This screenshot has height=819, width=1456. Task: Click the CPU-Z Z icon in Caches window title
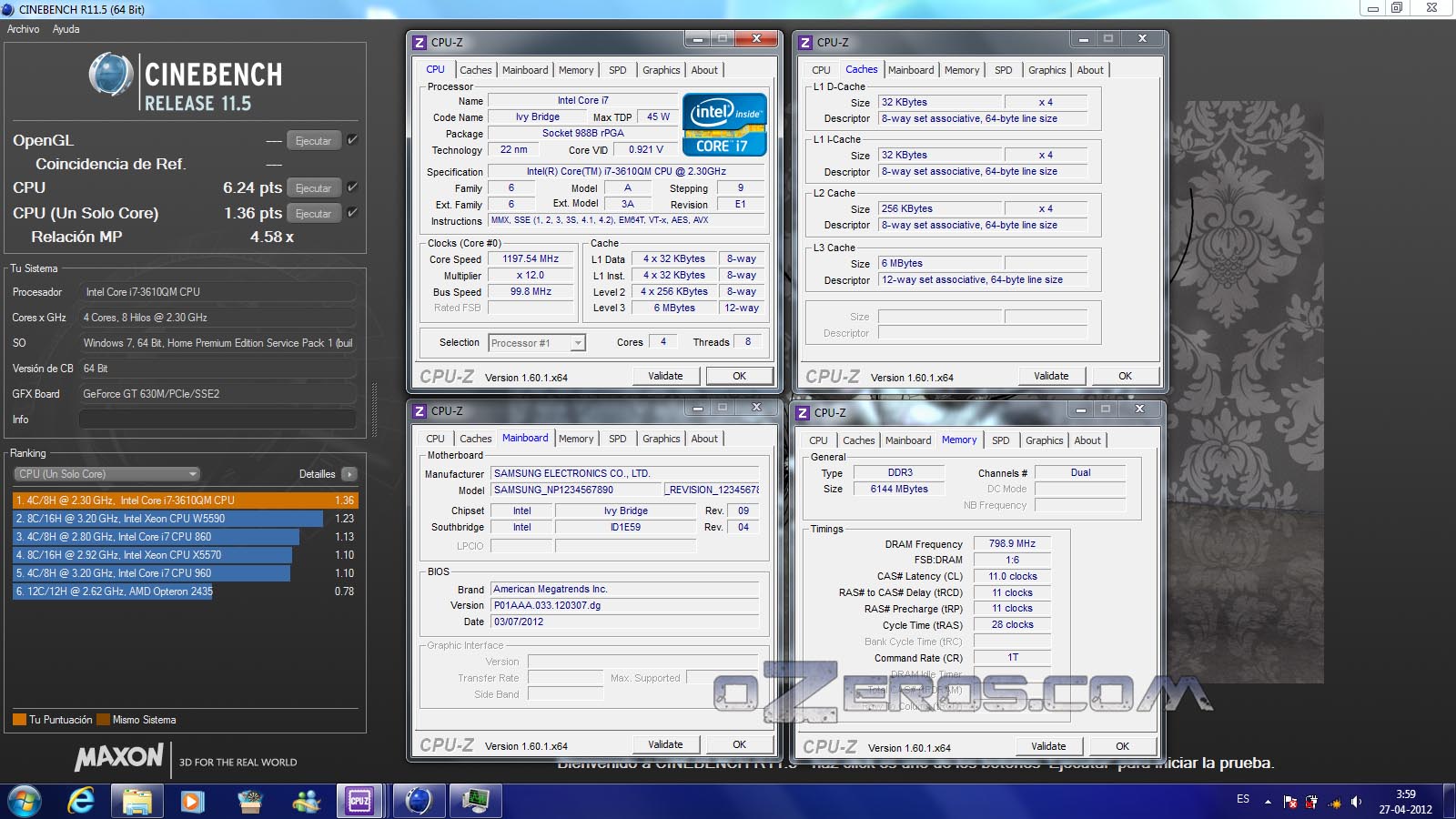[804, 43]
